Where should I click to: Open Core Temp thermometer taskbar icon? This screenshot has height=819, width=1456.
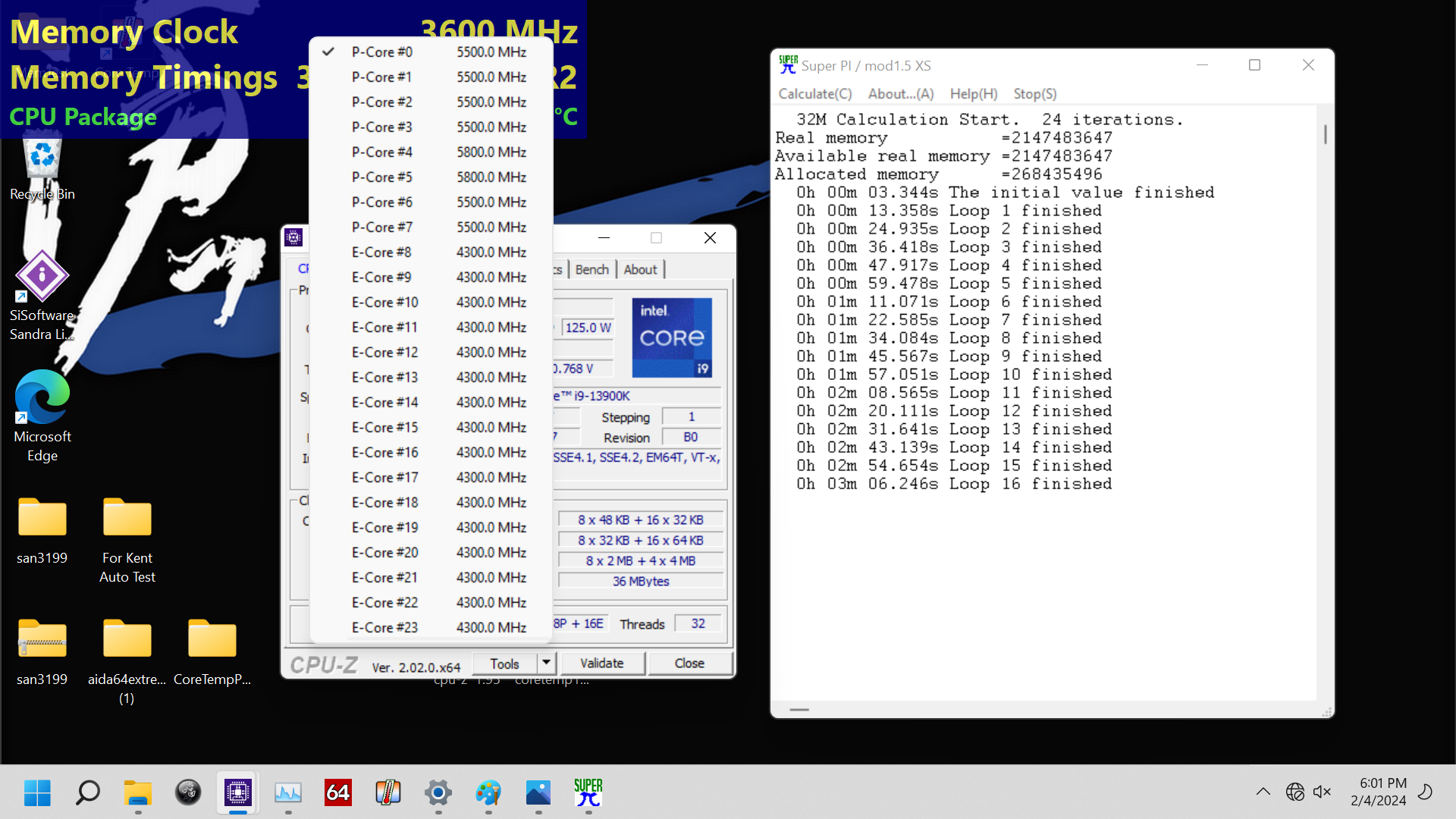click(x=388, y=792)
